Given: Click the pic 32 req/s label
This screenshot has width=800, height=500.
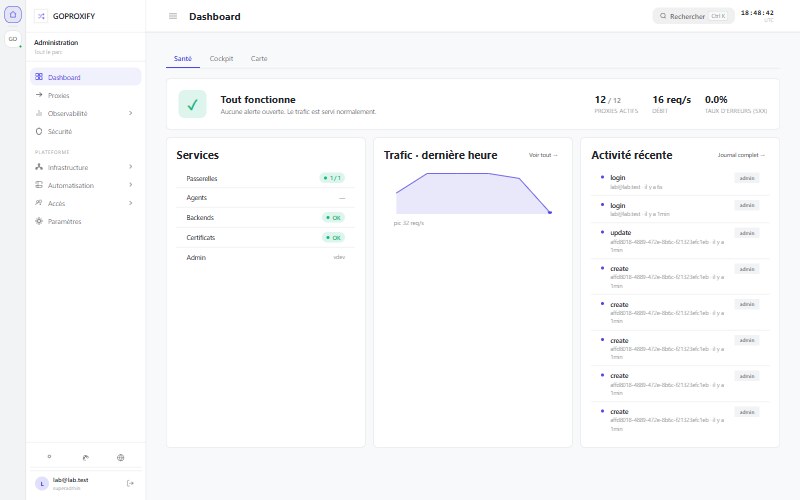Looking at the screenshot, I should (x=409, y=223).
